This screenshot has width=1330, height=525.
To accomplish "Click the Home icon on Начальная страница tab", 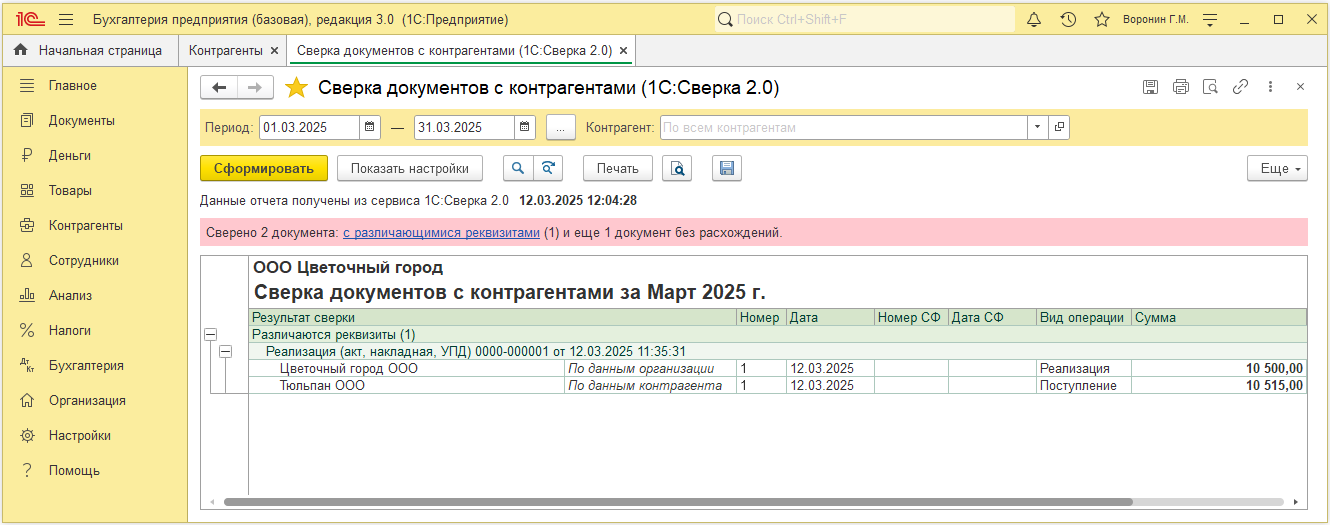I will [x=20, y=50].
